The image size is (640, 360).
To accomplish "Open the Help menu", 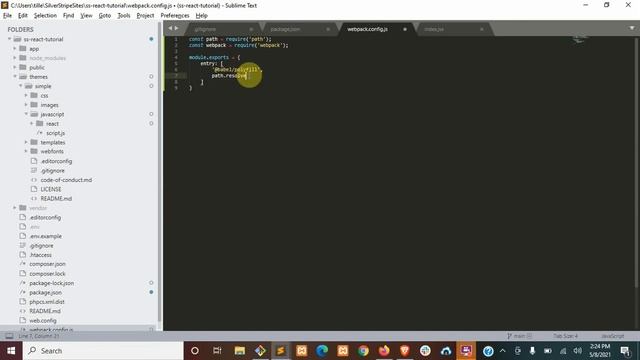I will pos(202,16).
